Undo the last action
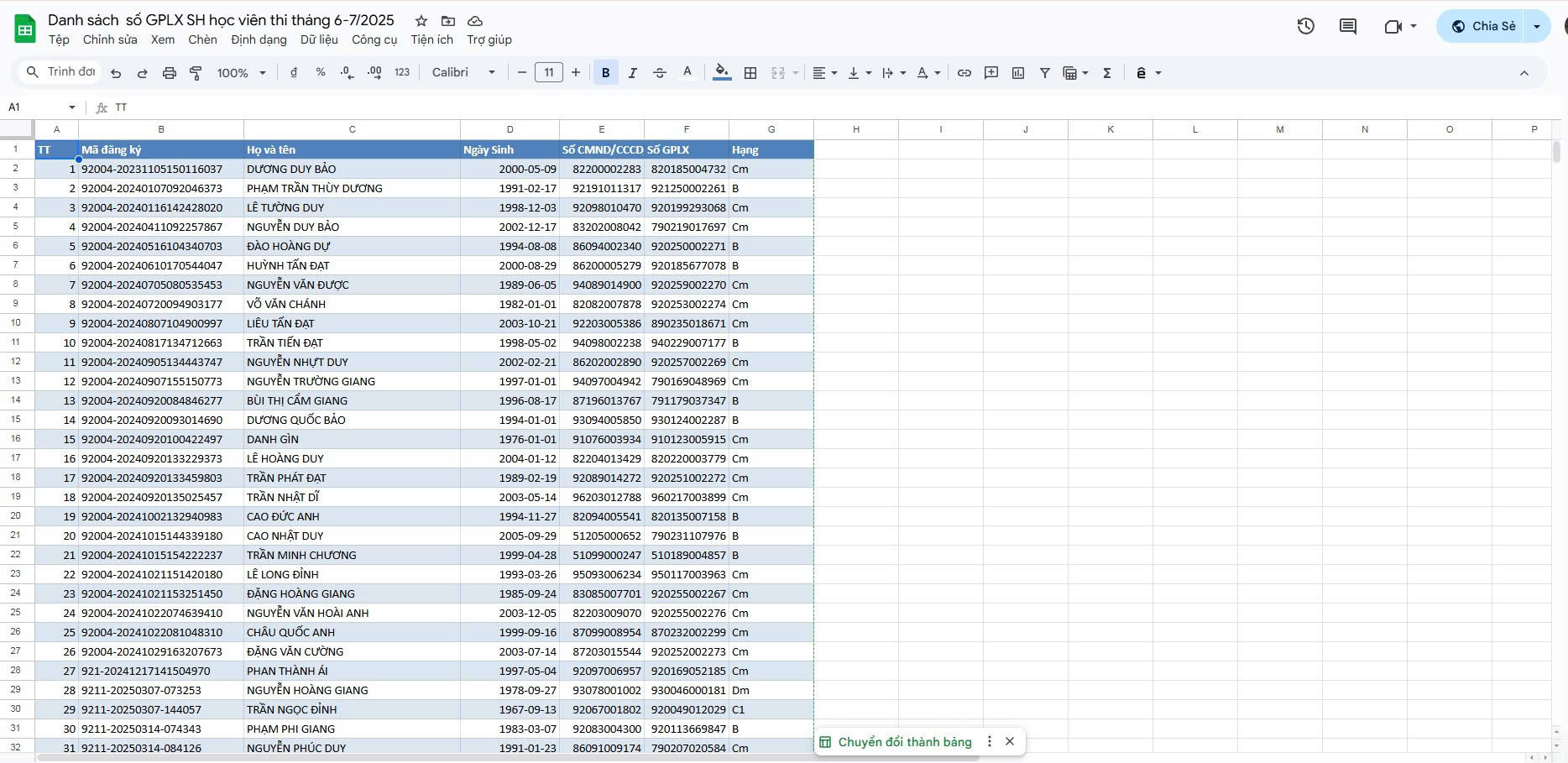The image size is (1568, 763). (116, 73)
